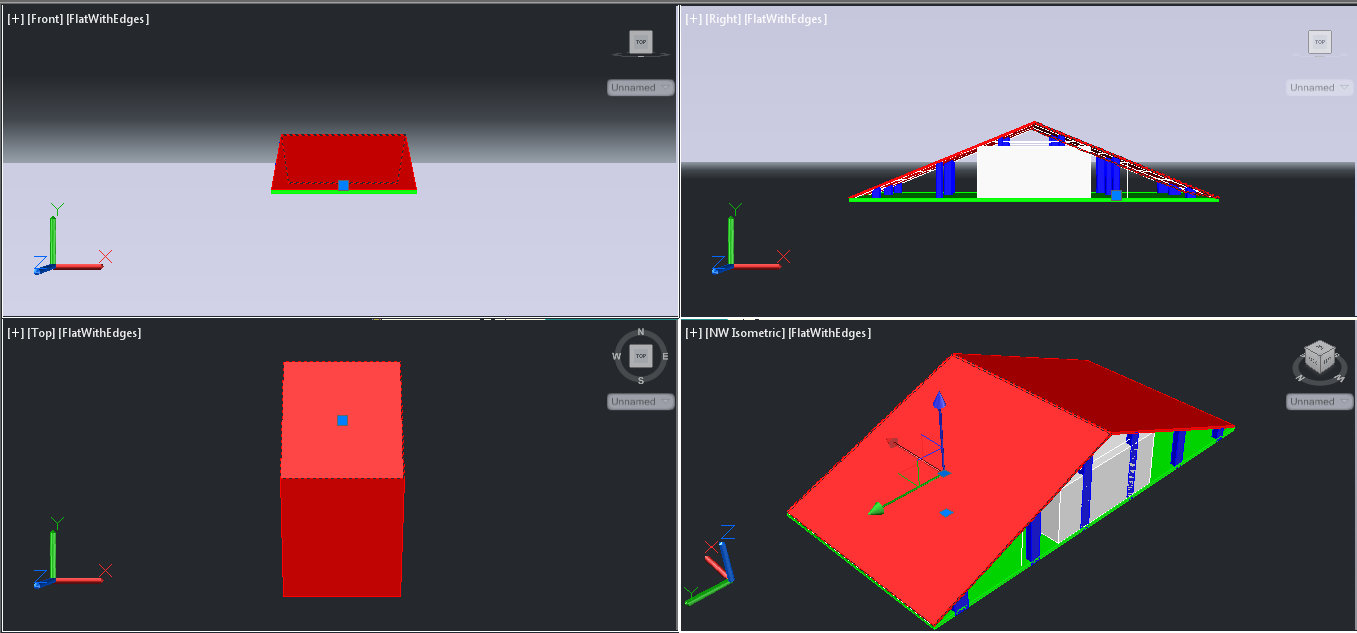The image size is (1357, 633).
Task: Open the Unnamed UCS dropdown in the Right viewport
Action: 1319,88
